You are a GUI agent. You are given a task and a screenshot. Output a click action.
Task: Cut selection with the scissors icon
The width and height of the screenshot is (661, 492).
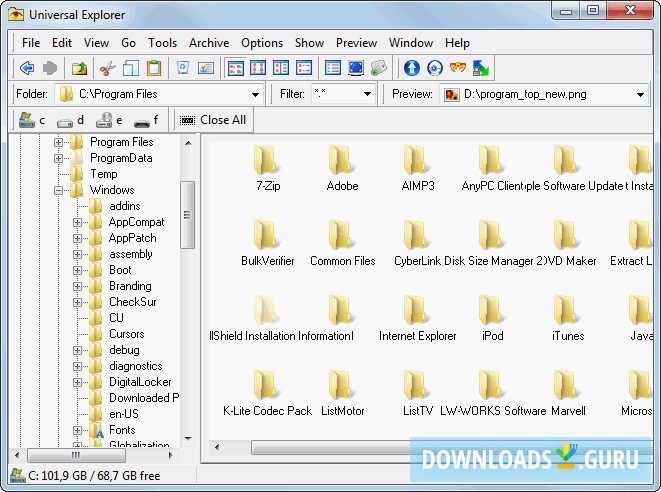click(108, 68)
